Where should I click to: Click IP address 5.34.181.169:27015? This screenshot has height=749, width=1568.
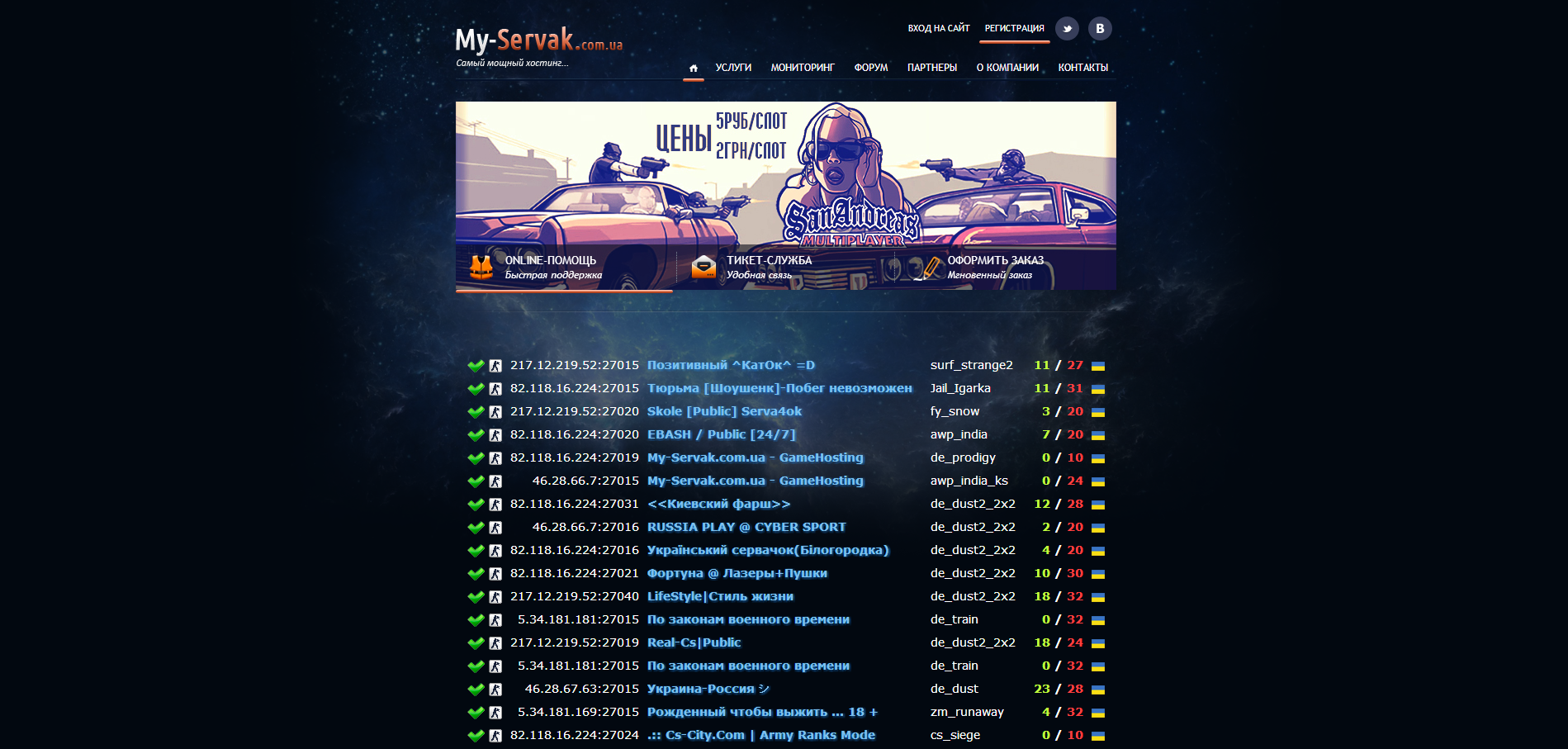(x=578, y=712)
